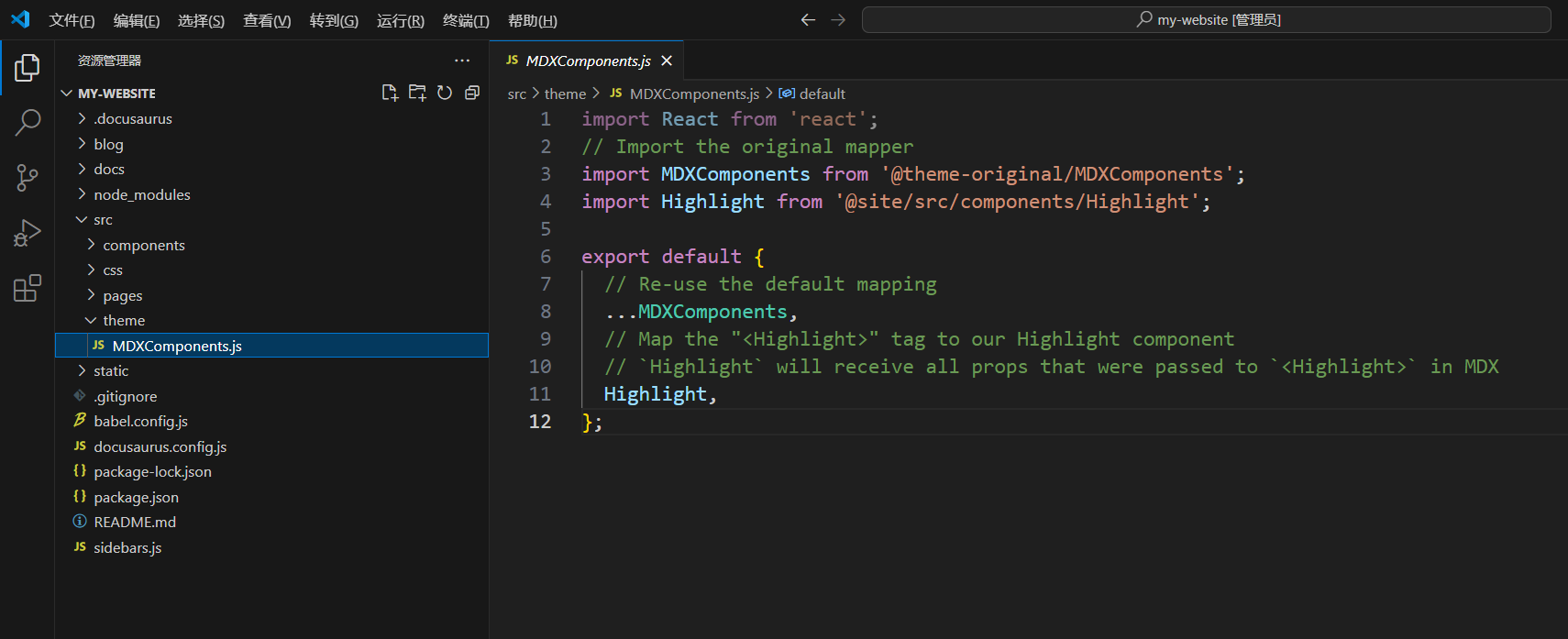Screen dimensions: 1568x639
Task: Go forward with the navigation arrow
Action: click(x=838, y=19)
